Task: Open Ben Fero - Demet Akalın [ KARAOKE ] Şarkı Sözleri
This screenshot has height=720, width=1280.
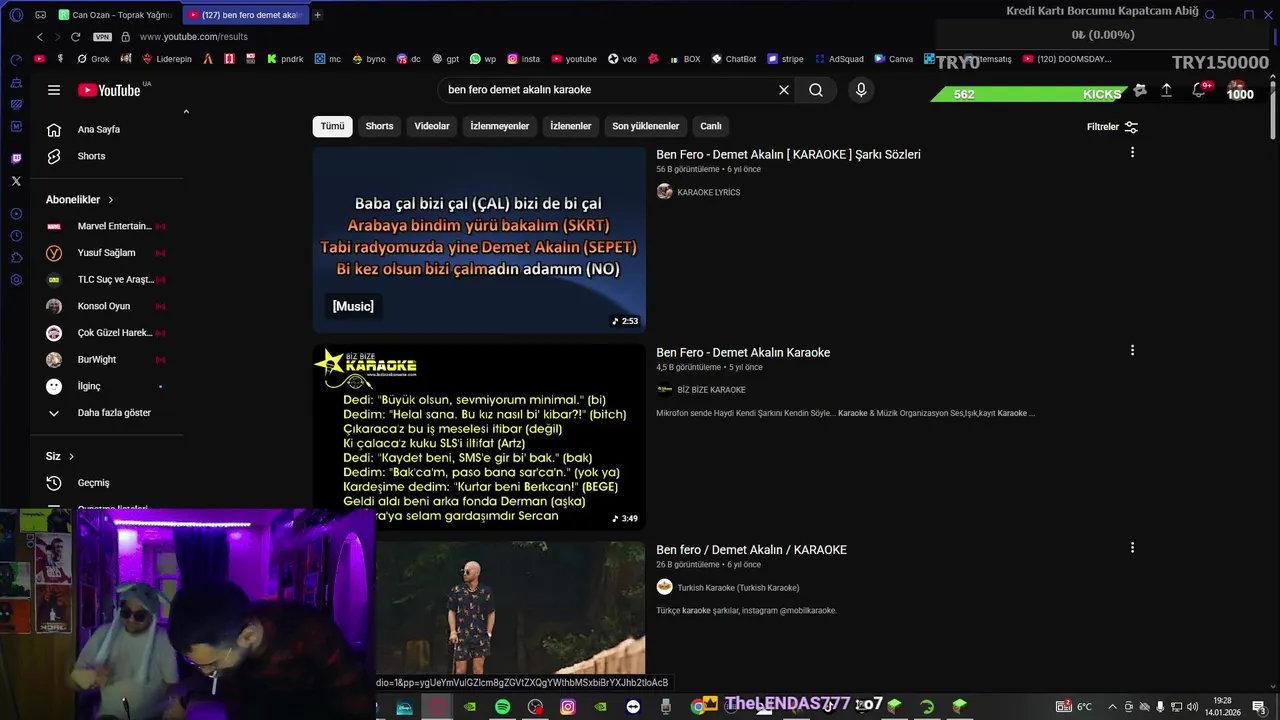Action: tap(788, 155)
